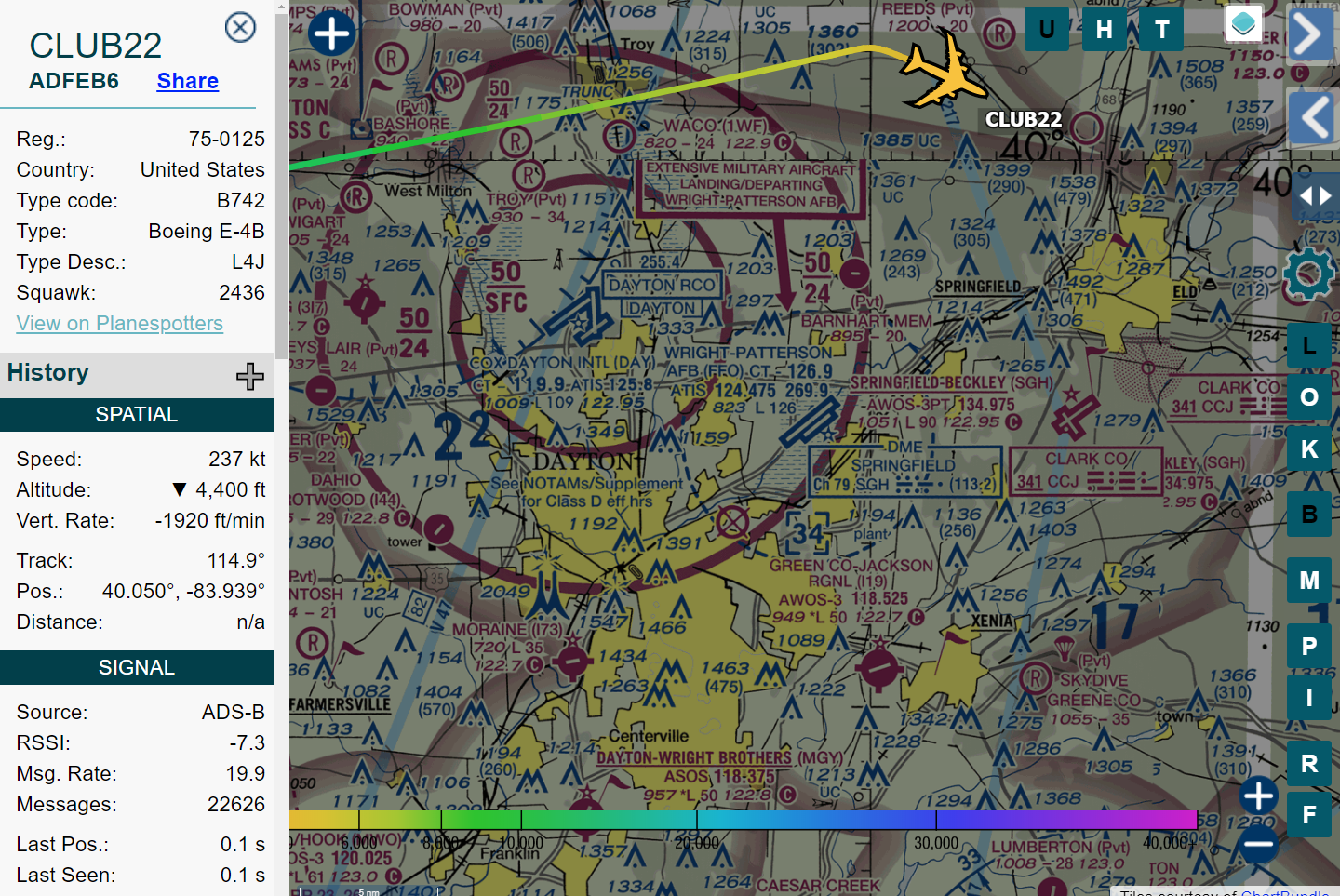Click the B742 type code value

coord(241,200)
